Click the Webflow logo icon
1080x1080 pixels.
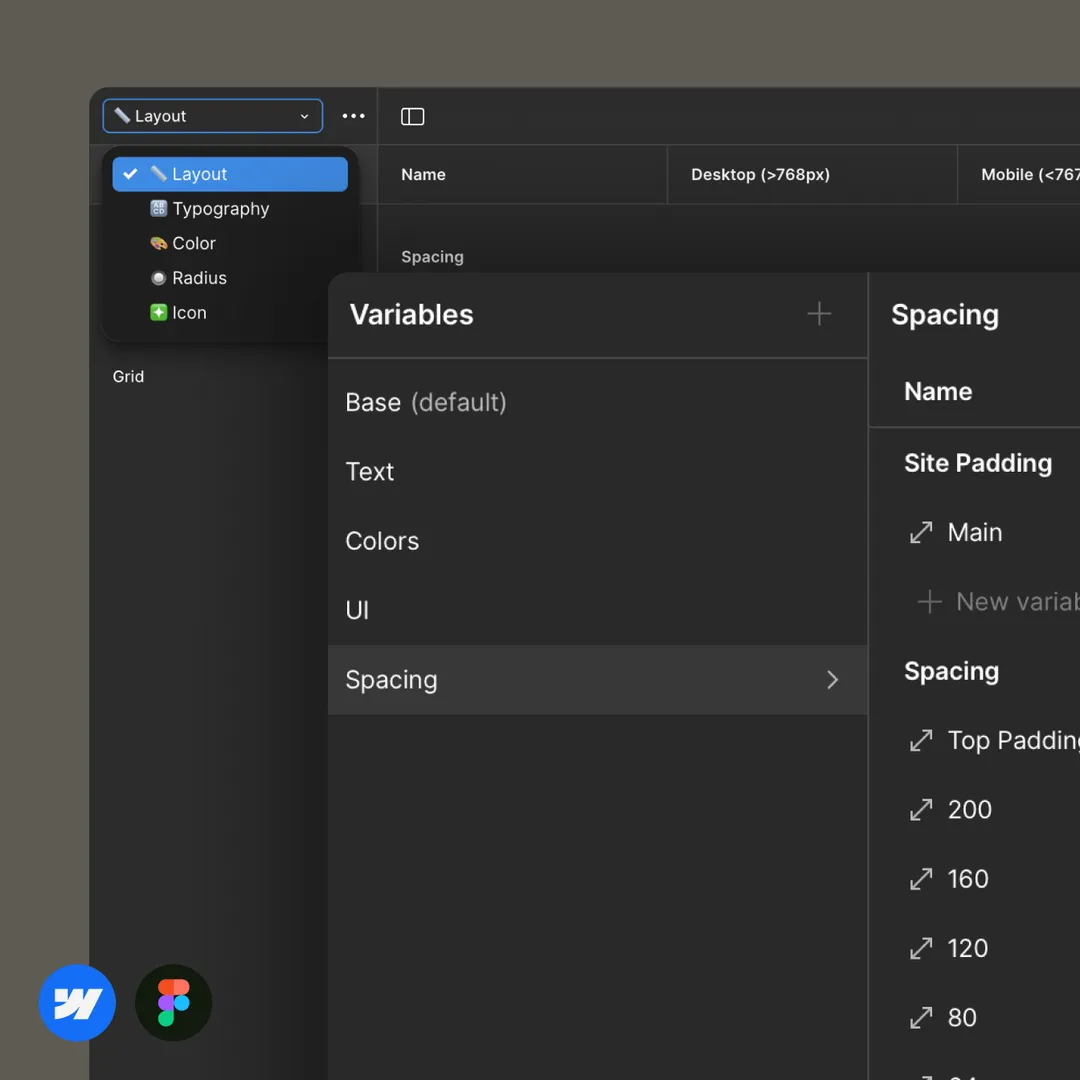77,1002
